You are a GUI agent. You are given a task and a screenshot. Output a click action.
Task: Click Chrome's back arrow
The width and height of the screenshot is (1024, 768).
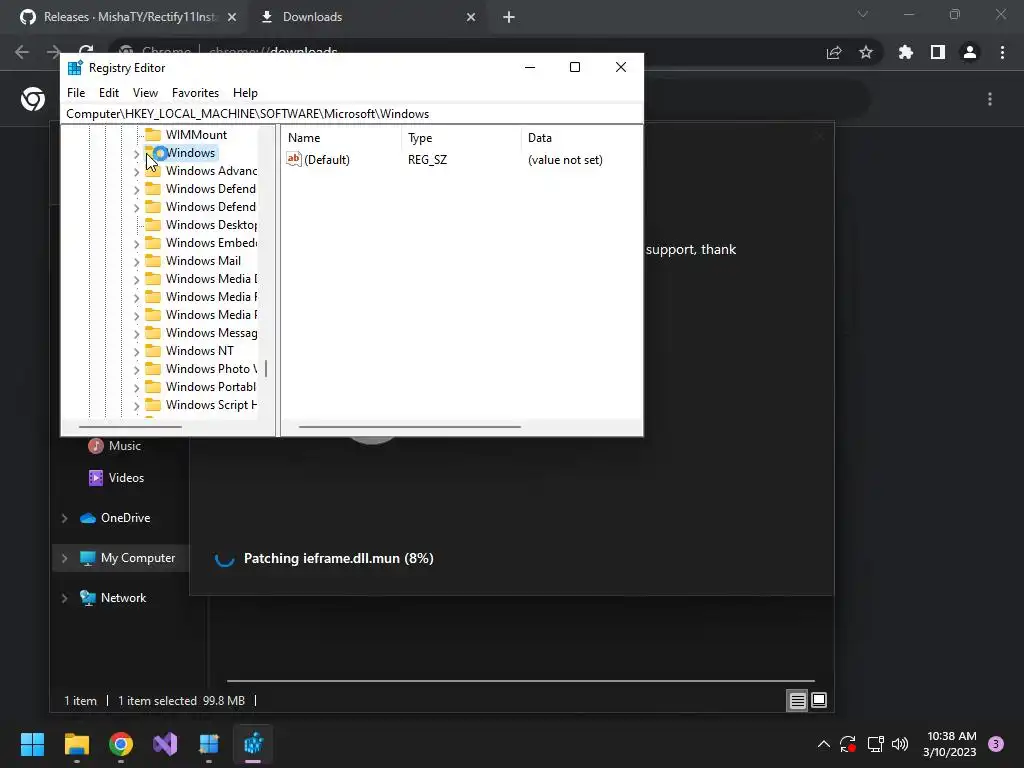pyautogui.click(x=22, y=52)
